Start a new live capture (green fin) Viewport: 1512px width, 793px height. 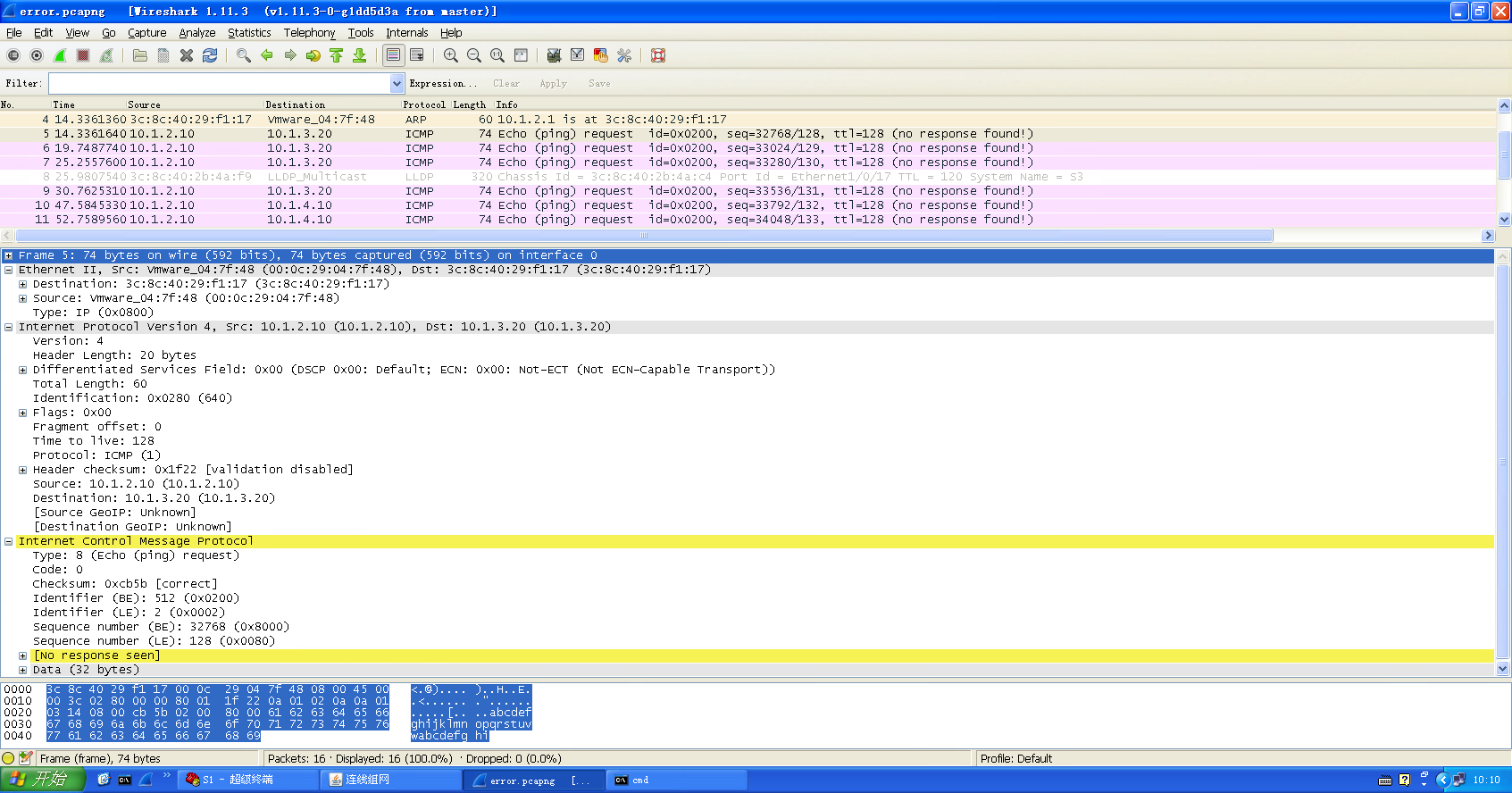60,55
